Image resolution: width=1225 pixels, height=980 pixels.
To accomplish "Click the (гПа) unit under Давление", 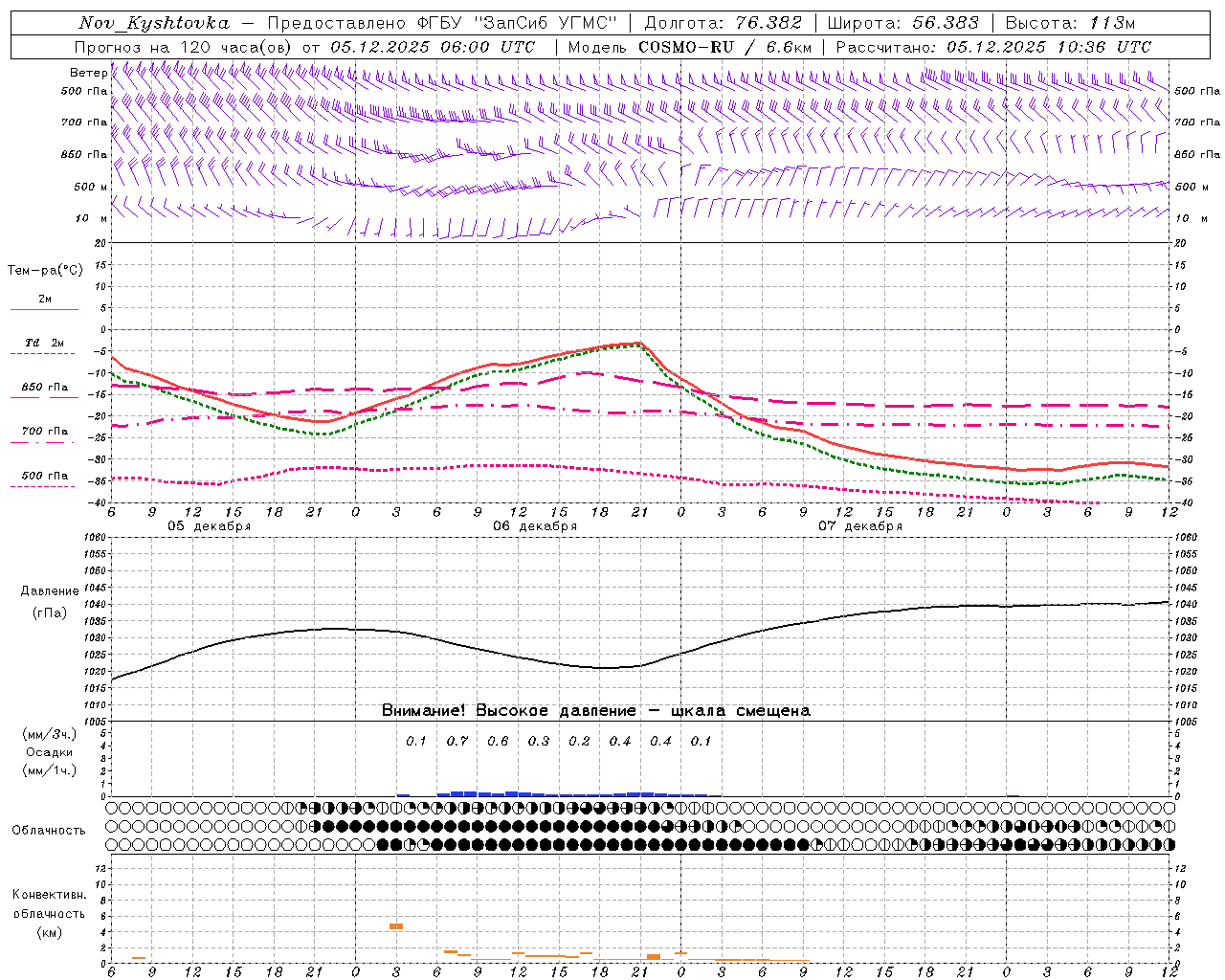I will coord(50,612).
